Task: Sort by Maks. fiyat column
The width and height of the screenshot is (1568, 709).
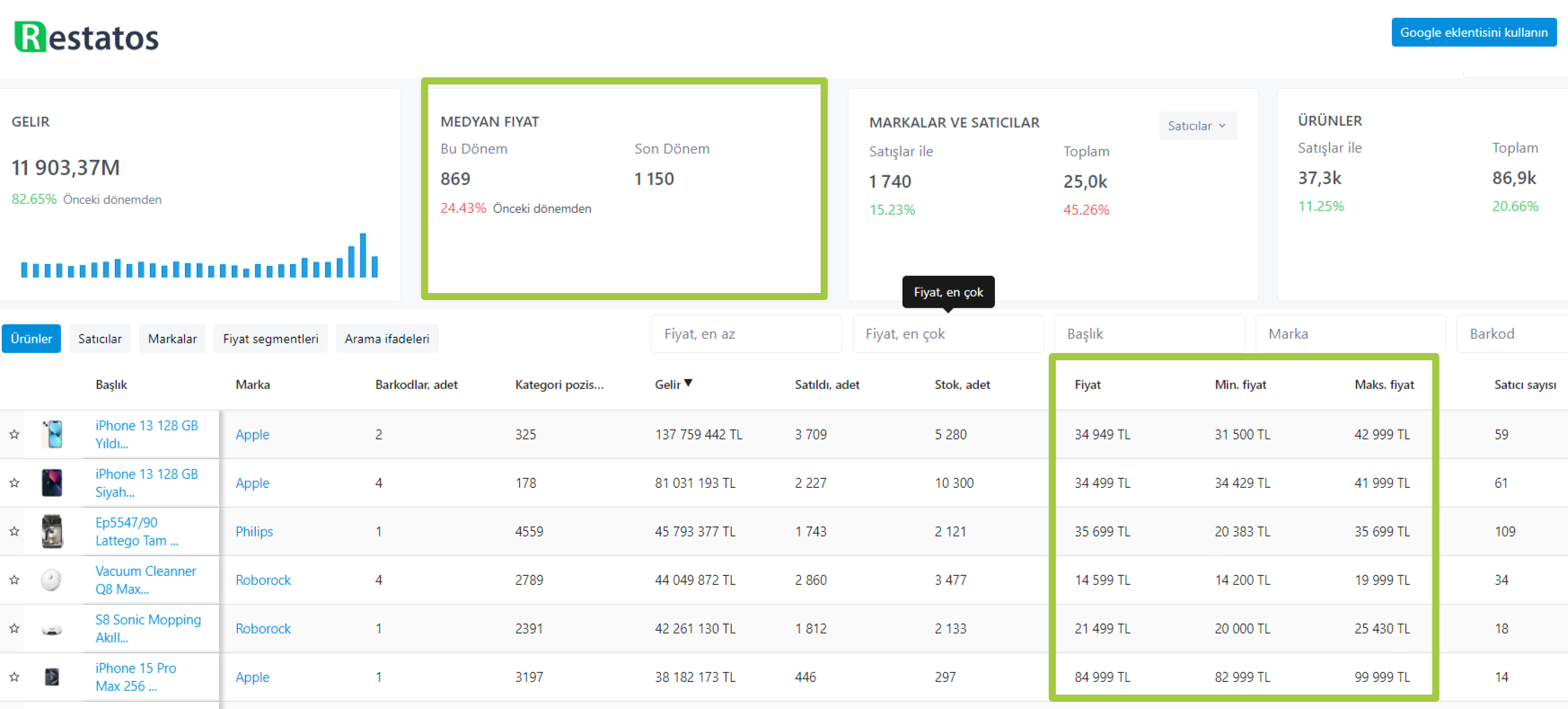Action: 1384,385
